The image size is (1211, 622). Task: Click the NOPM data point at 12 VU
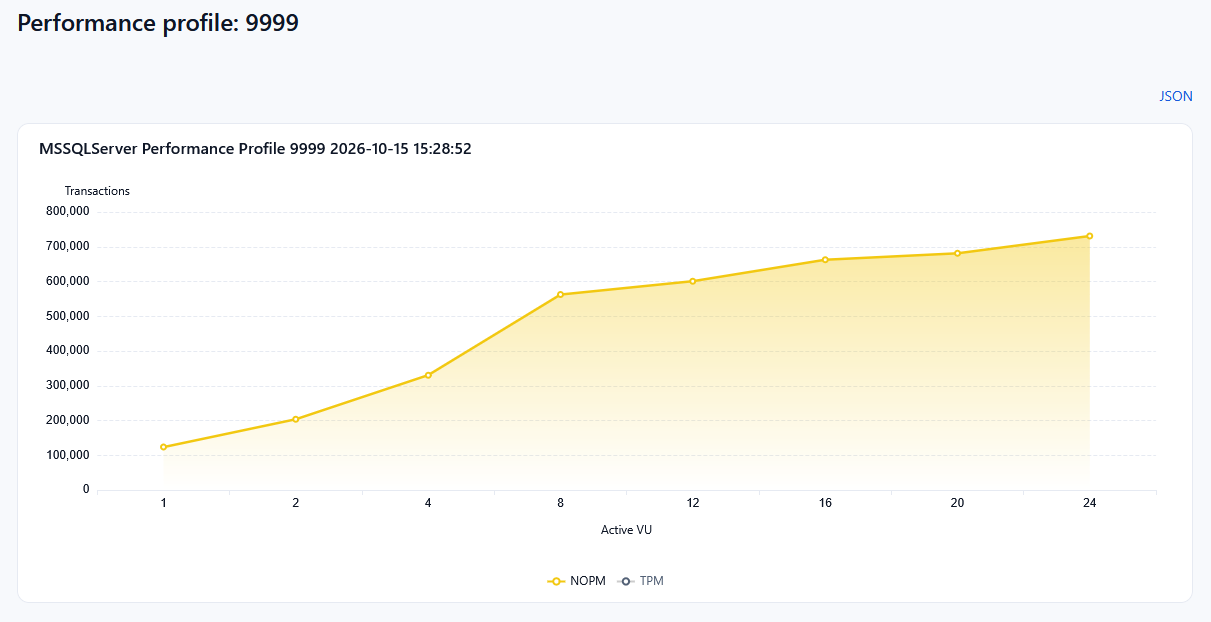692,281
